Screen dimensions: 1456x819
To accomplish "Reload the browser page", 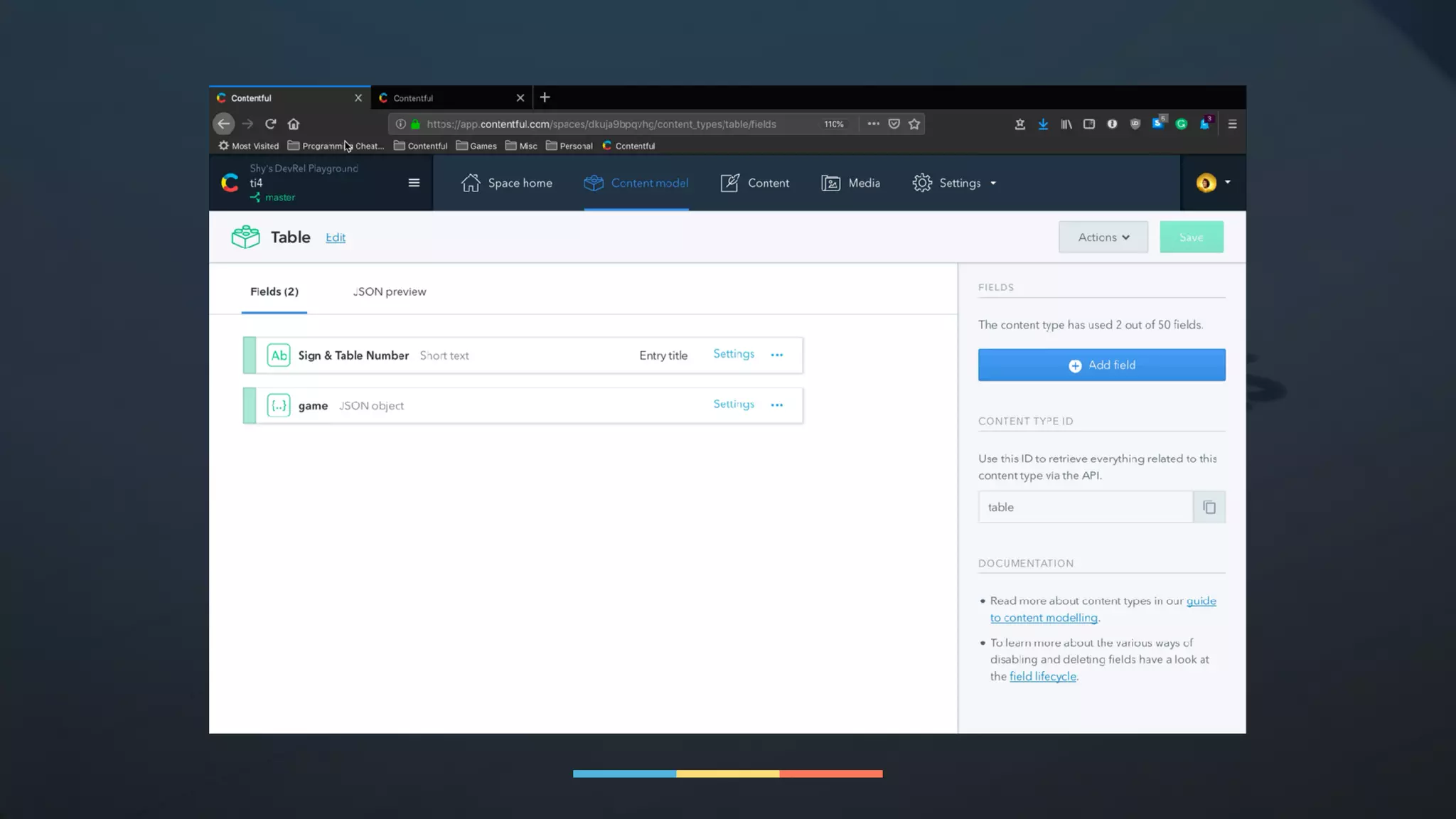I will (270, 124).
